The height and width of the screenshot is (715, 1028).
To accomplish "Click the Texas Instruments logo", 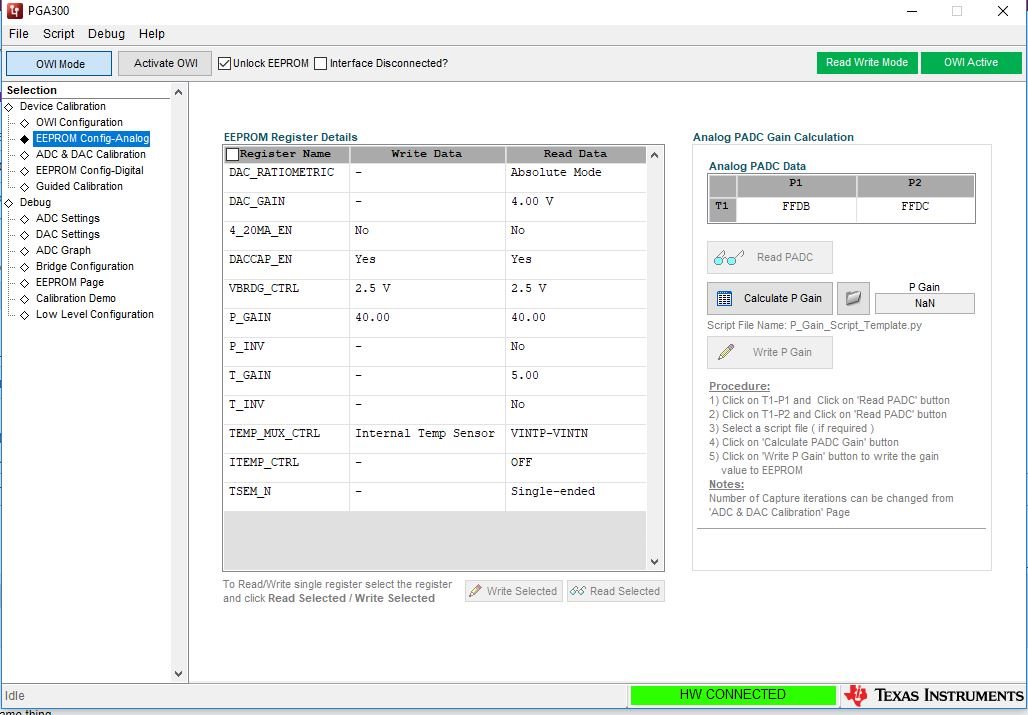I will (x=934, y=695).
